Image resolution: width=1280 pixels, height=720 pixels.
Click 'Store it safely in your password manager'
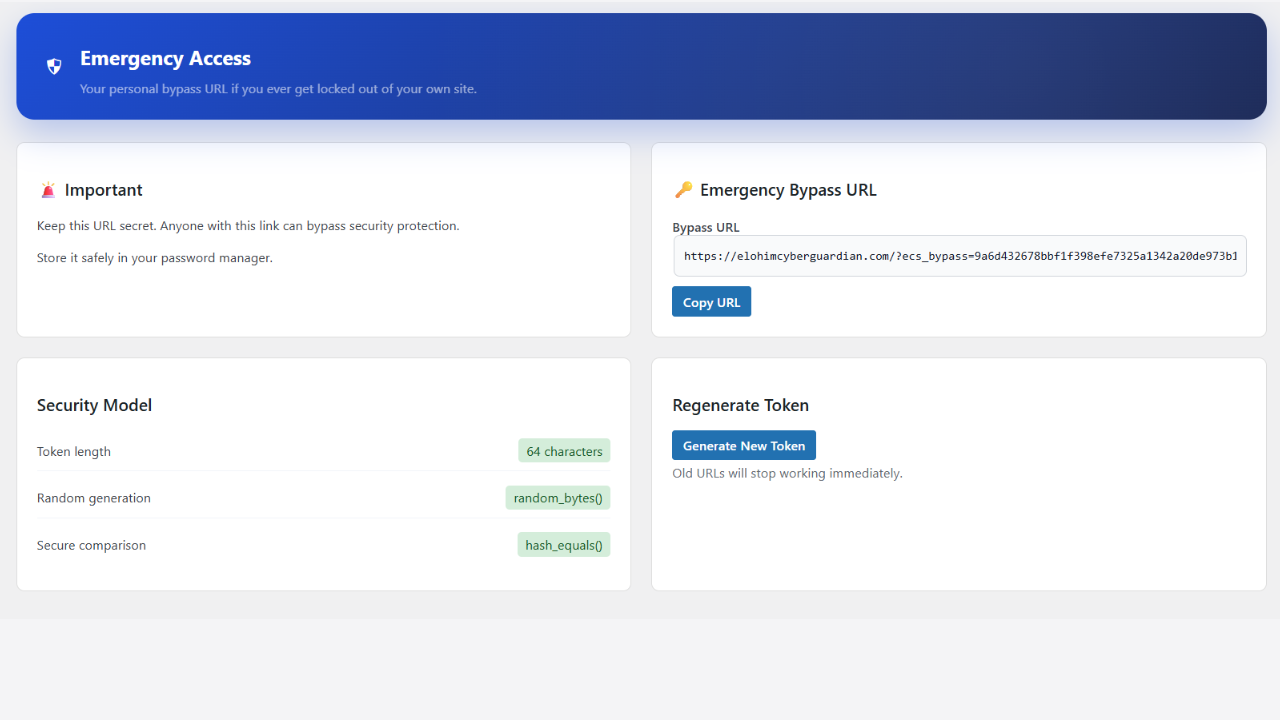pos(154,258)
